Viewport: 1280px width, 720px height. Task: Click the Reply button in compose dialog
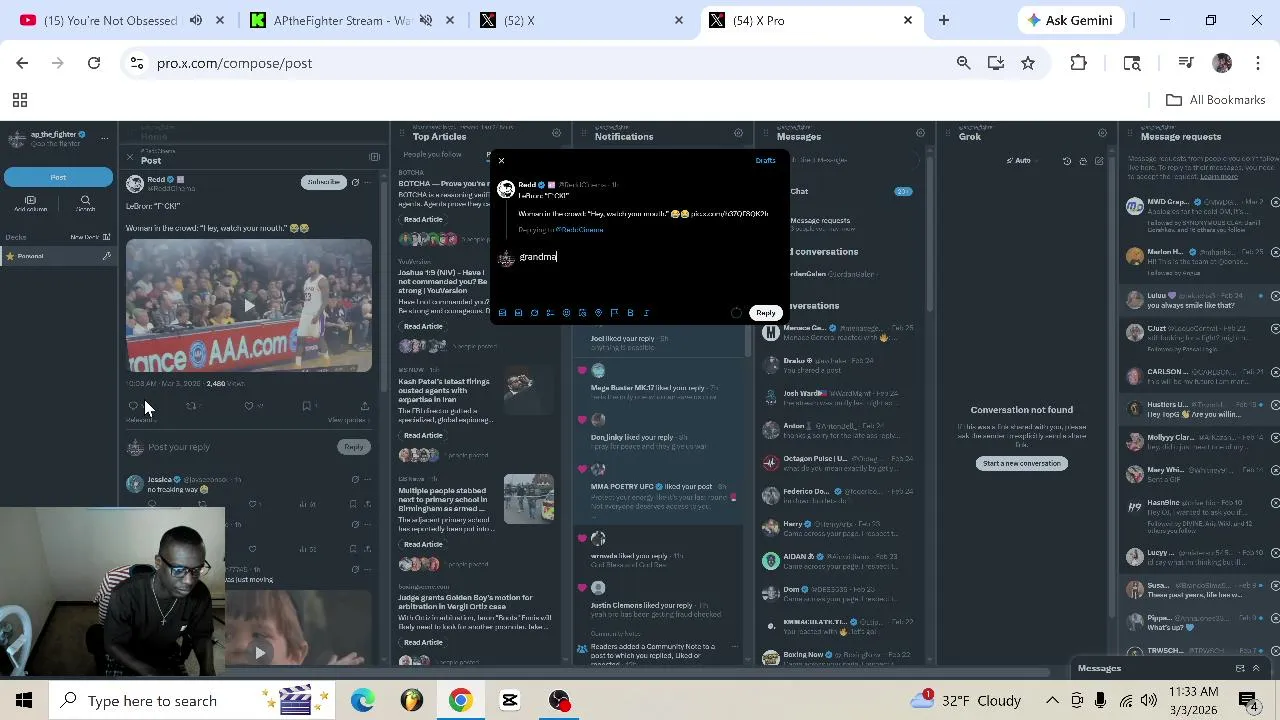point(765,313)
